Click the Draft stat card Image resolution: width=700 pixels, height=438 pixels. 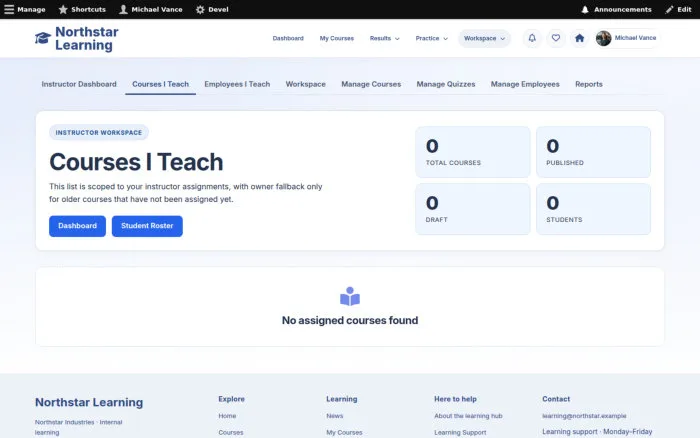[x=473, y=209]
